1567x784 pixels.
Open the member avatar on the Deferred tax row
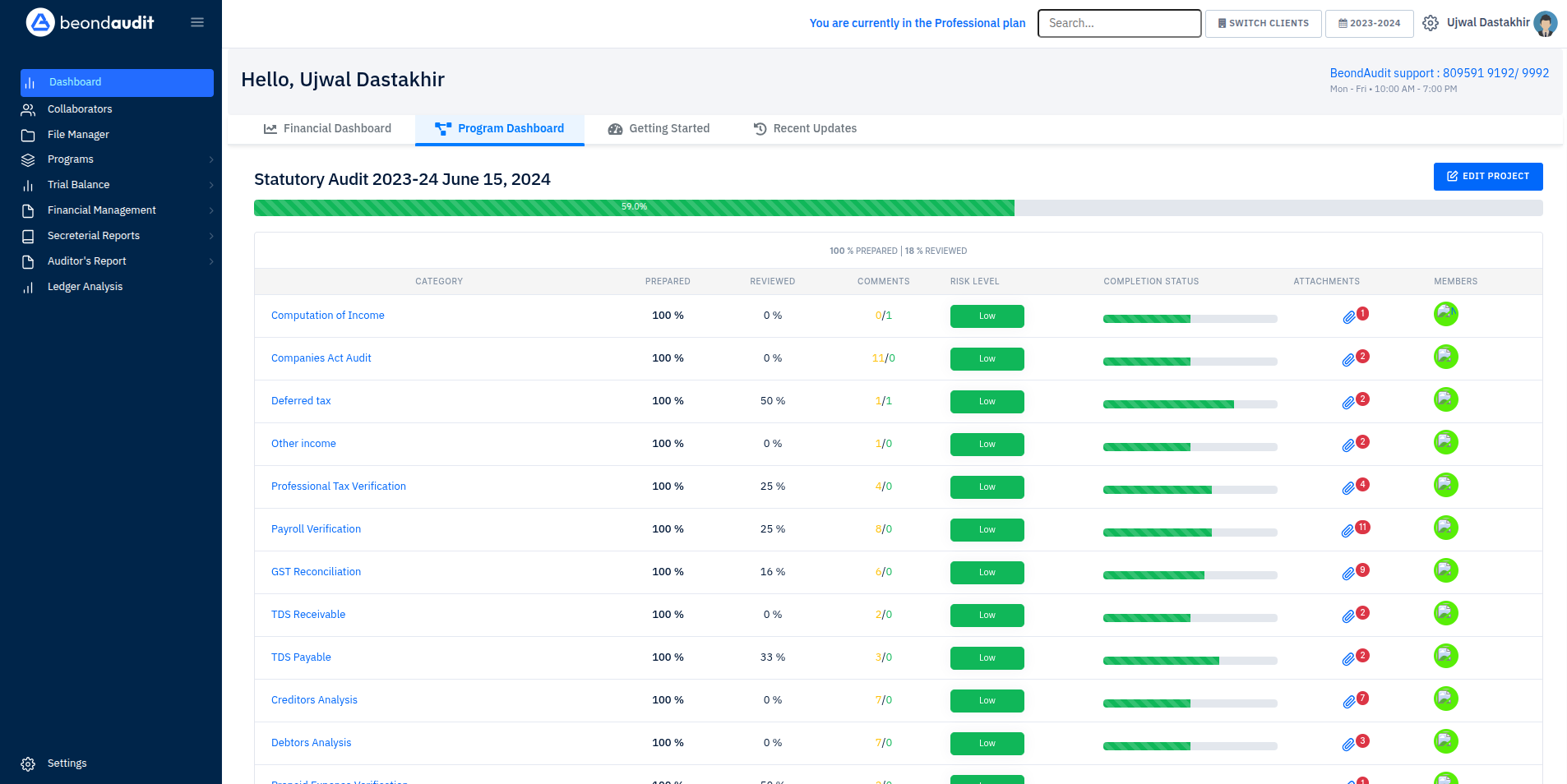coord(1446,399)
